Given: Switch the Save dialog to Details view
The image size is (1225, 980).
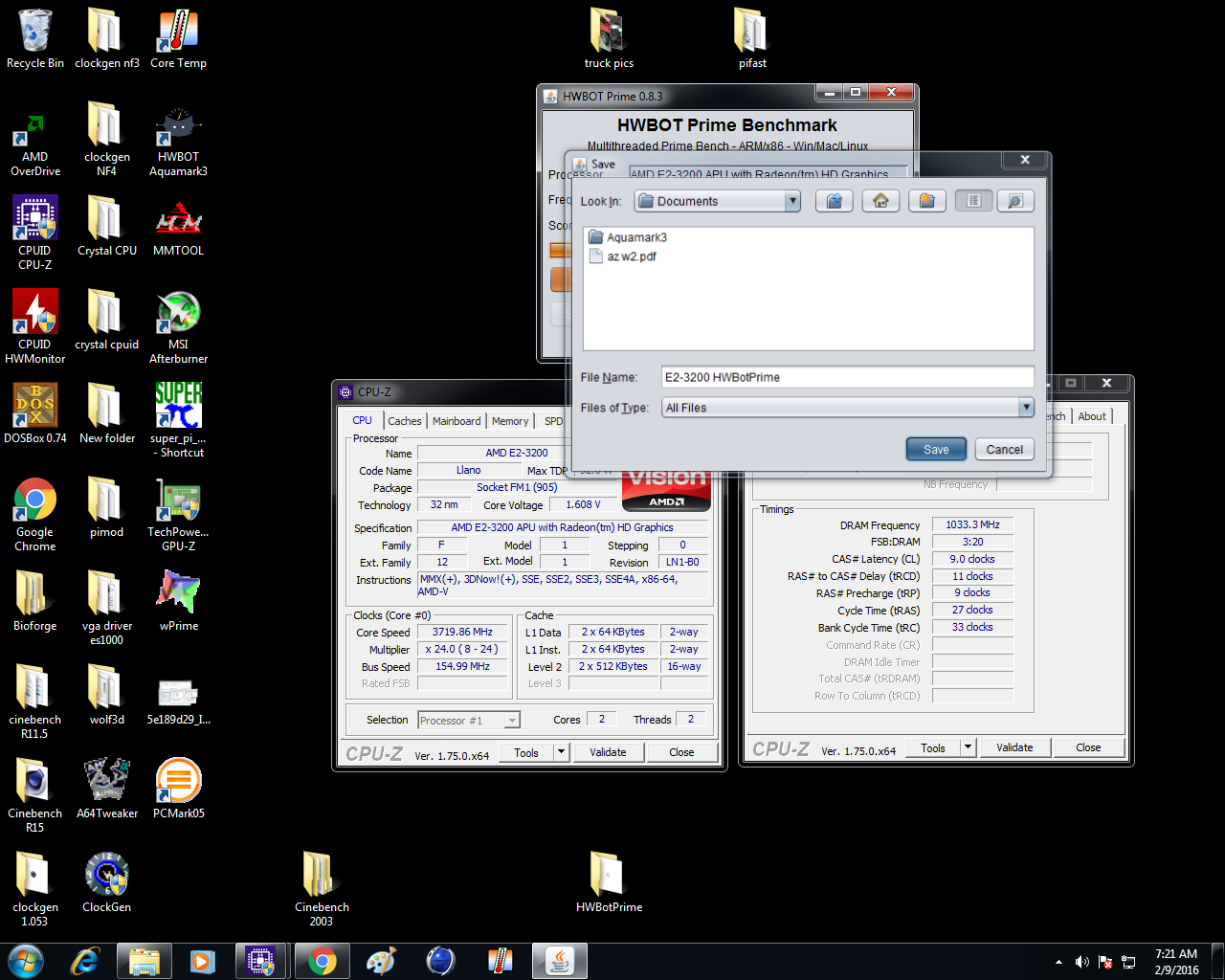Looking at the screenshot, I should (1015, 201).
